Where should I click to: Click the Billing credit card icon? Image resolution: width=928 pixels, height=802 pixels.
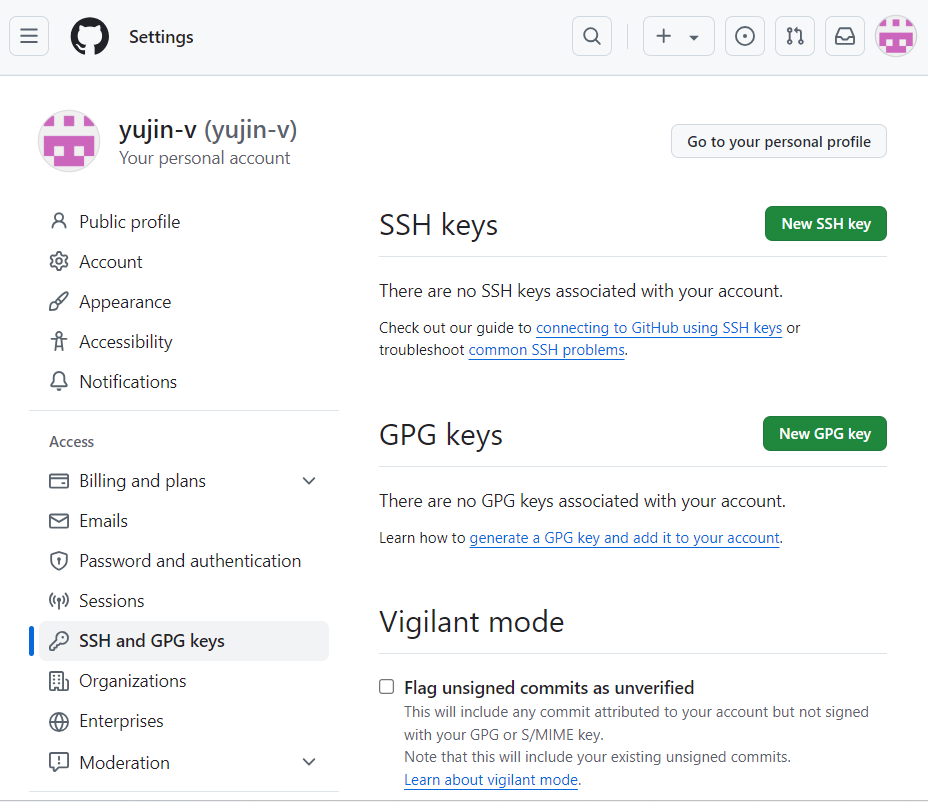point(59,481)
